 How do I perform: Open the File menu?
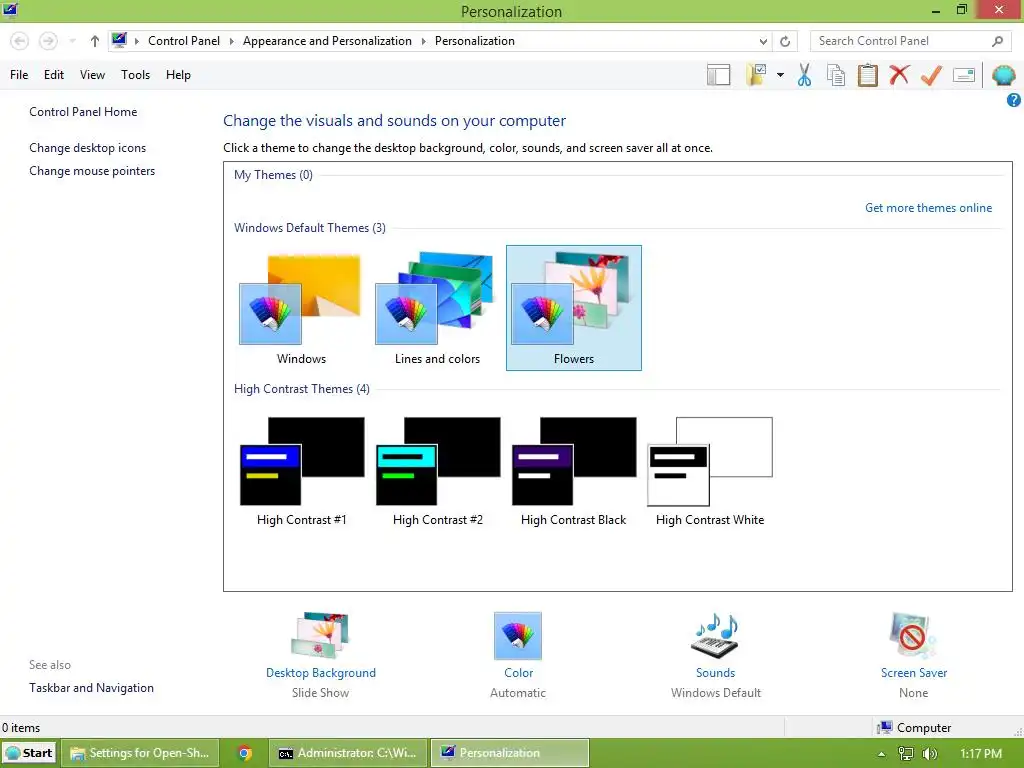[19, 74]
